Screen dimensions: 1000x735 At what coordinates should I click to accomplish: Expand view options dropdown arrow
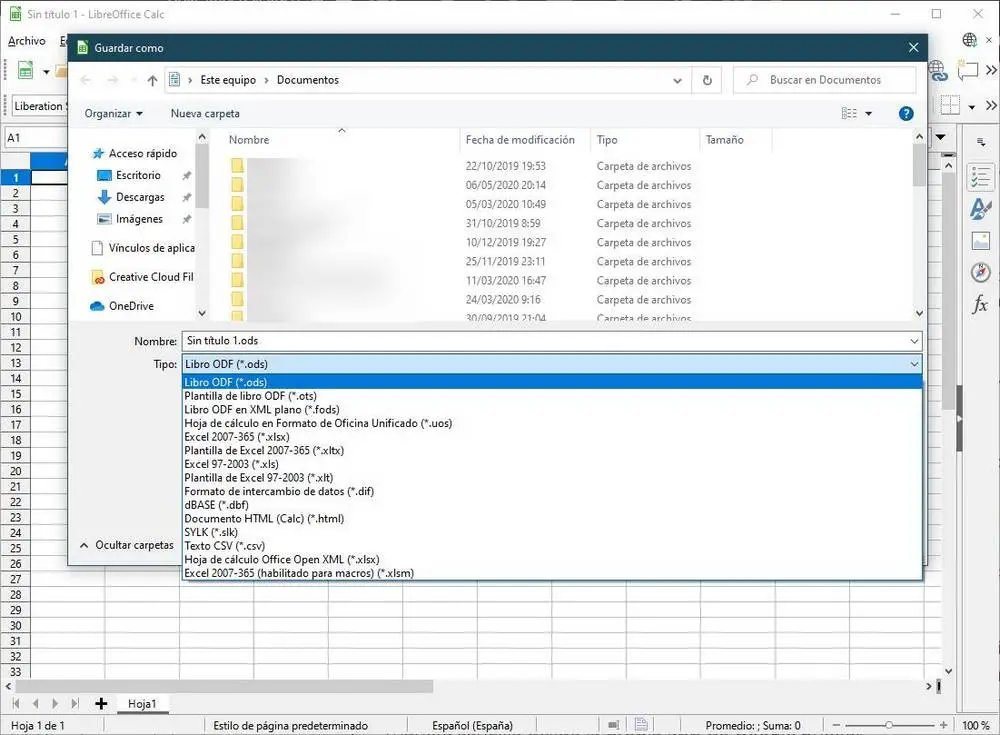point(868,114)
